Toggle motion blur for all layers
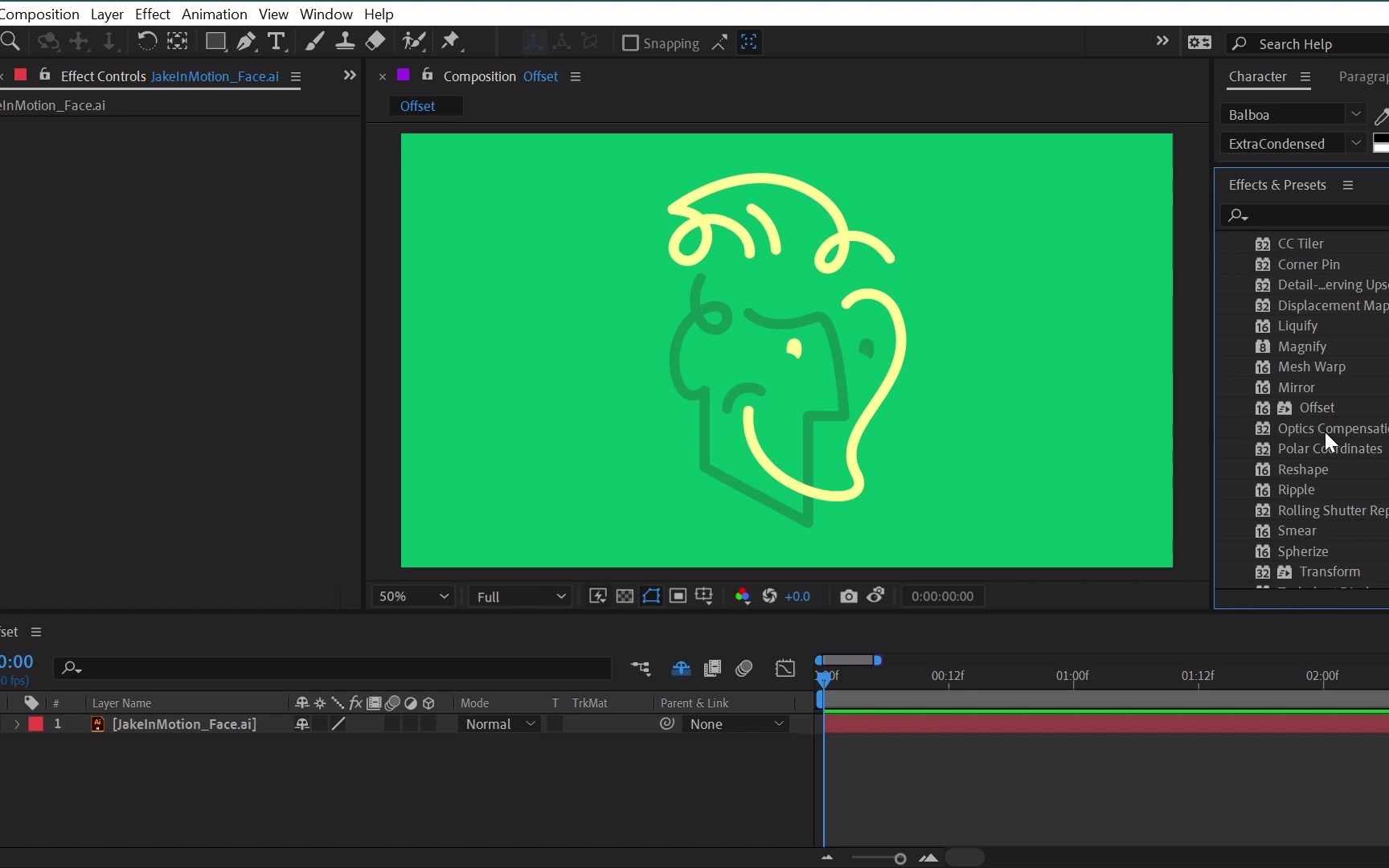This screenshot has height=868, width=1389. click(x=744, y=668)
